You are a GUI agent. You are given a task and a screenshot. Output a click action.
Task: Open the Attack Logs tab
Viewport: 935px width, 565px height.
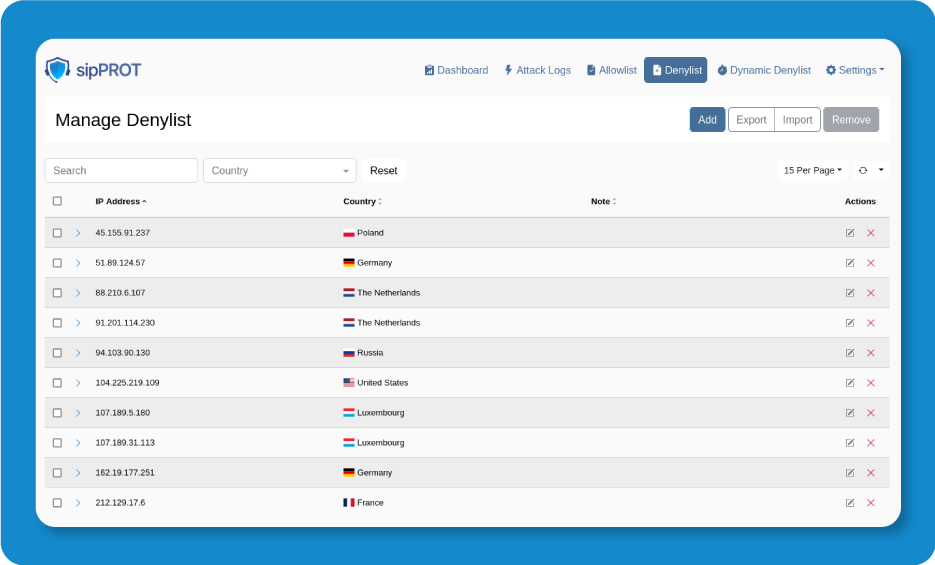coord(537,70)
